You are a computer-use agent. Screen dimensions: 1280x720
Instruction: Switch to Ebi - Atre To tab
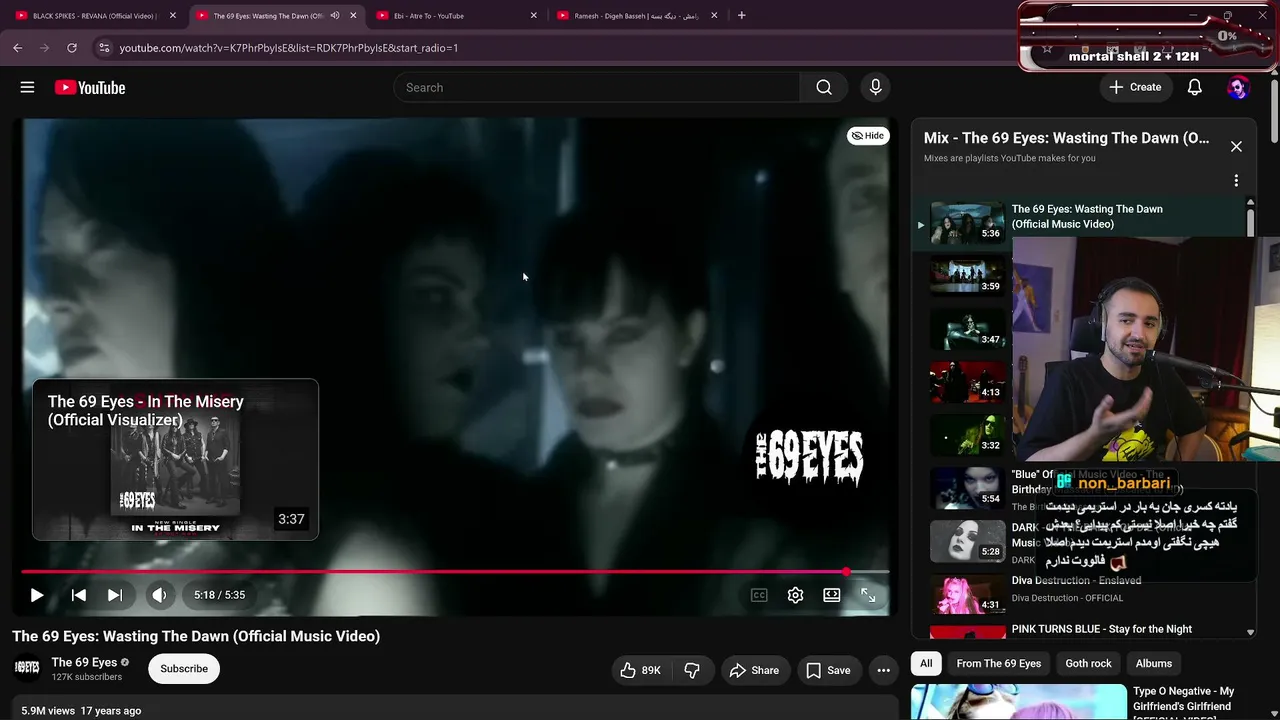pyautogui.click(x=457, y=15)
